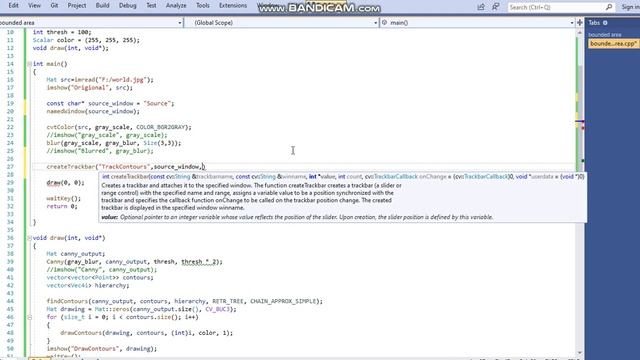The width and height of the screenshot is (640, 360).
Task: Open the Test menu
Action: coord(151,5)
